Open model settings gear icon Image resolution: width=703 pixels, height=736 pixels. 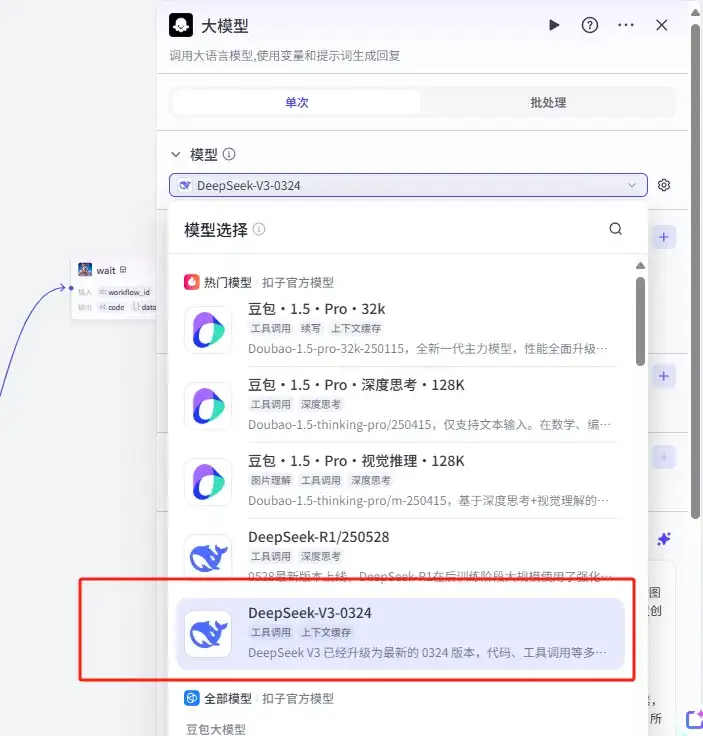664,185
